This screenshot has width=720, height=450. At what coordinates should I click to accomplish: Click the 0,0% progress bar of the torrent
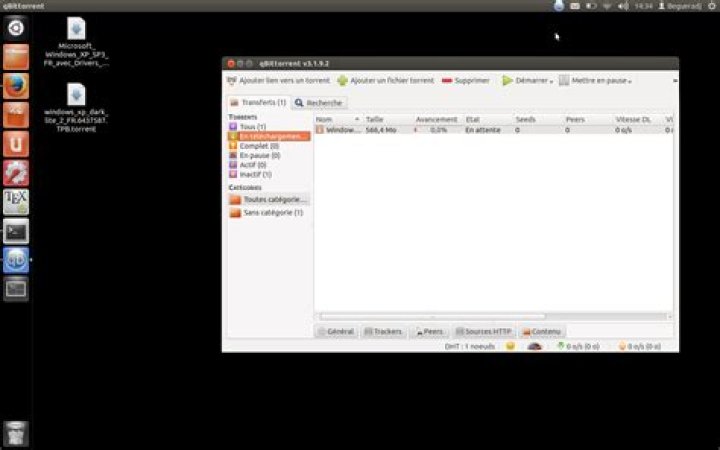tap(439, 130)
